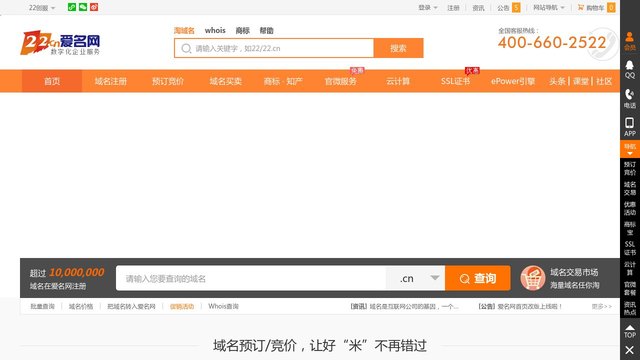
Task: Click the orange 搜索 button
Action: 398,48
